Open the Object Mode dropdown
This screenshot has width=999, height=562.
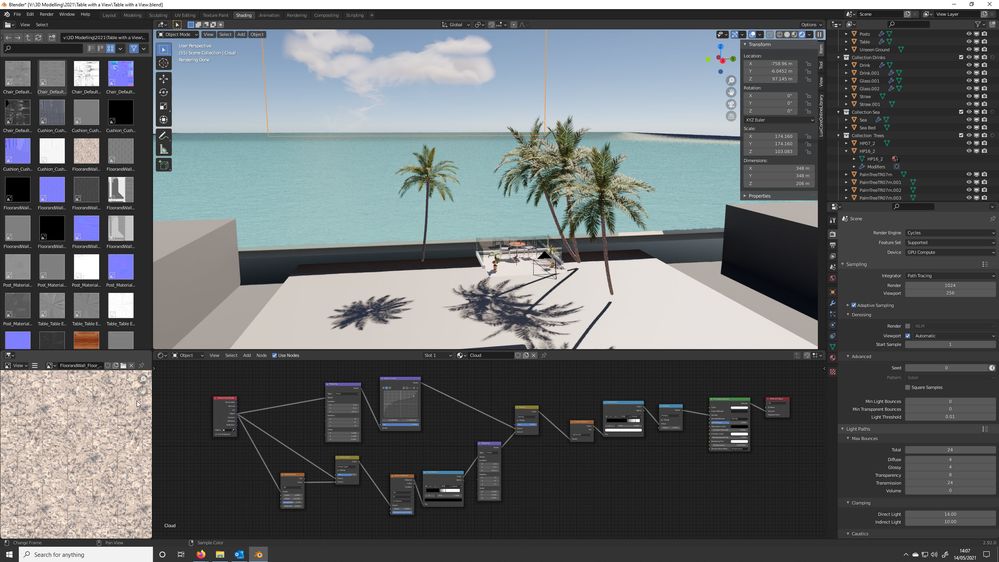point(178,34)
